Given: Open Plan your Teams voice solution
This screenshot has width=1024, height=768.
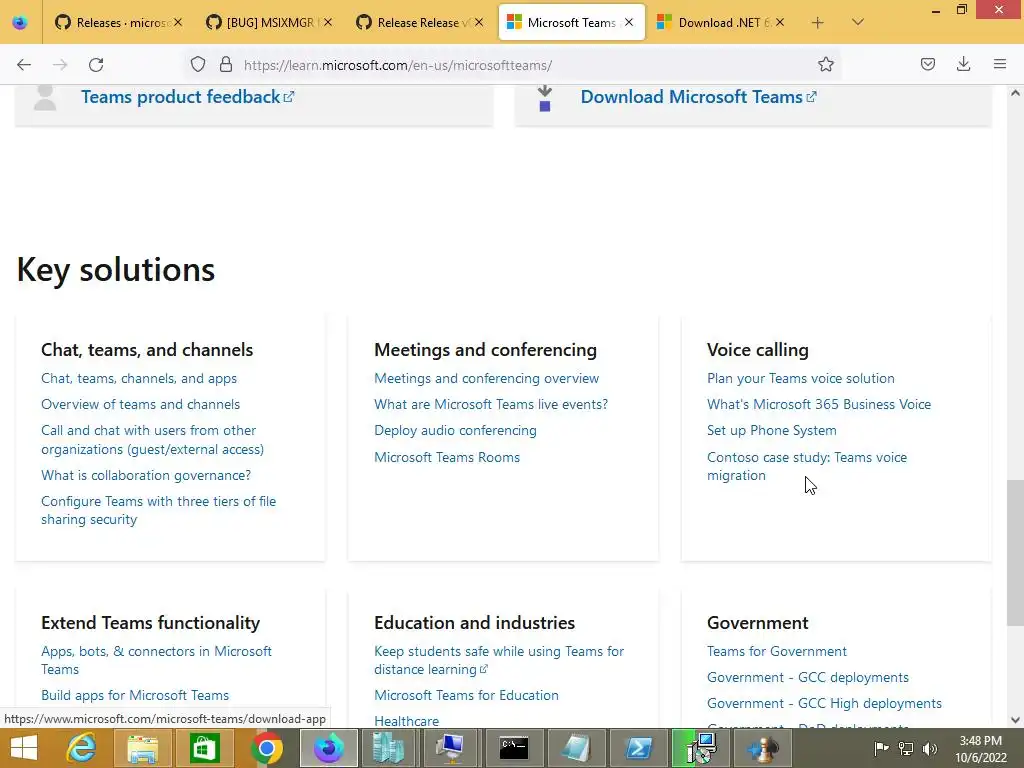Looking at the screenshot, I should click(801, 378).
